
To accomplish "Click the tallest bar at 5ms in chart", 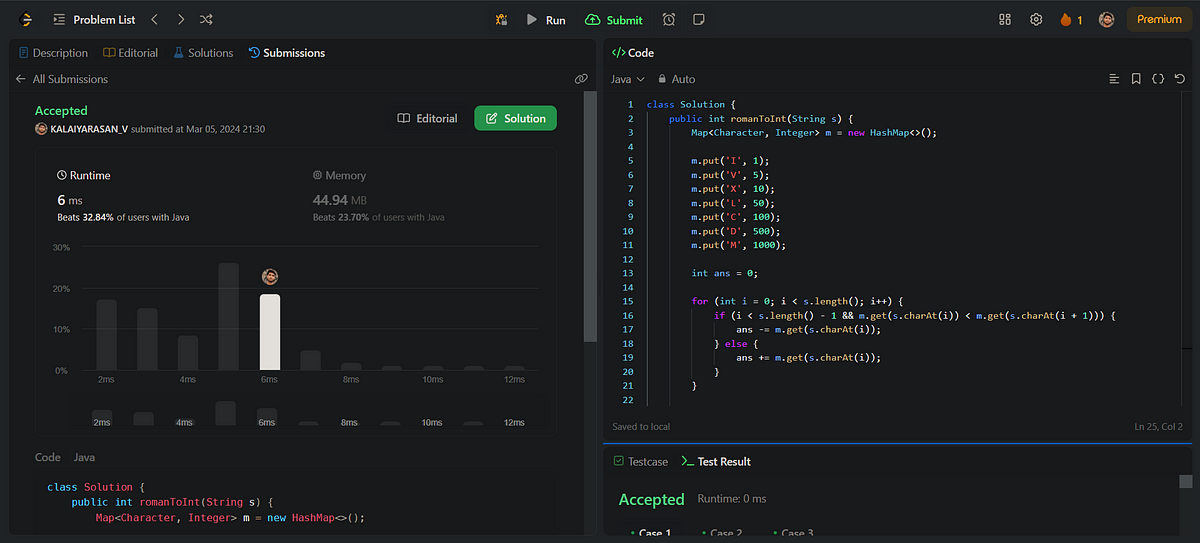I will [228, 317].
